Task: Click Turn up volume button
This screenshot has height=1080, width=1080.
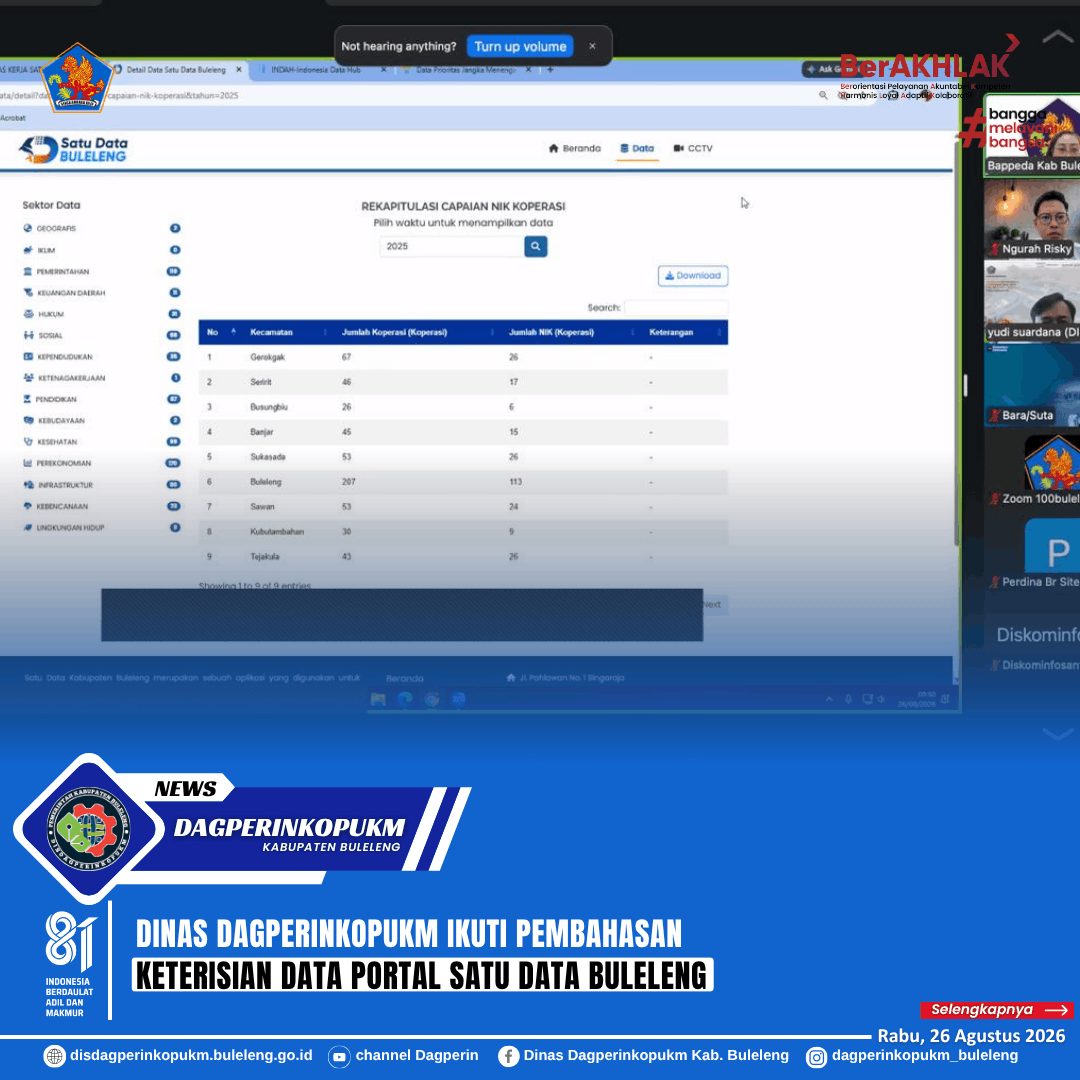Action: click(520, 46)
